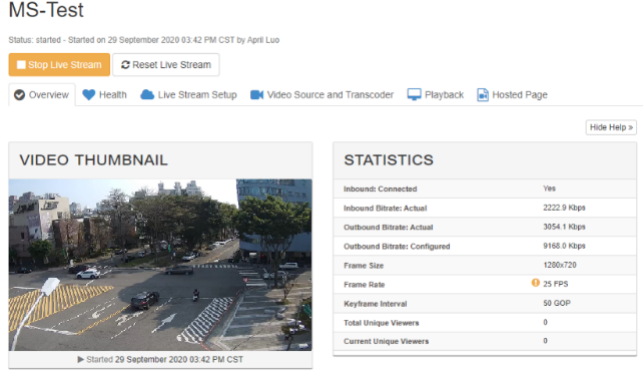Click the Overview checkmark icon
This screenshot has width=643, height=373.
pos(19,95)
